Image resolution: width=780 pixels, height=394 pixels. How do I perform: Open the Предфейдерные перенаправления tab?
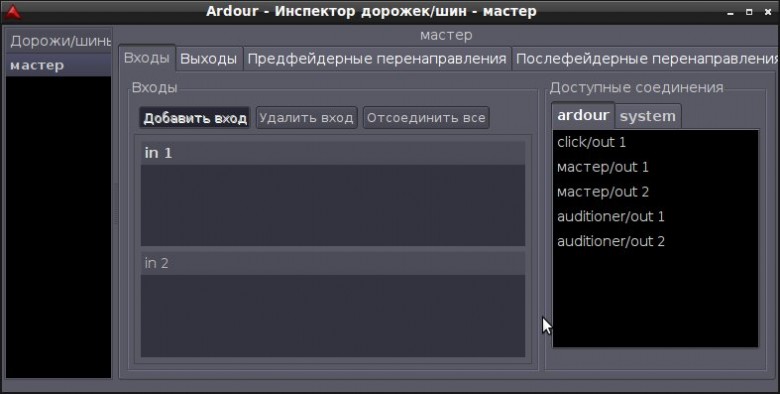(x=377, y=59)
